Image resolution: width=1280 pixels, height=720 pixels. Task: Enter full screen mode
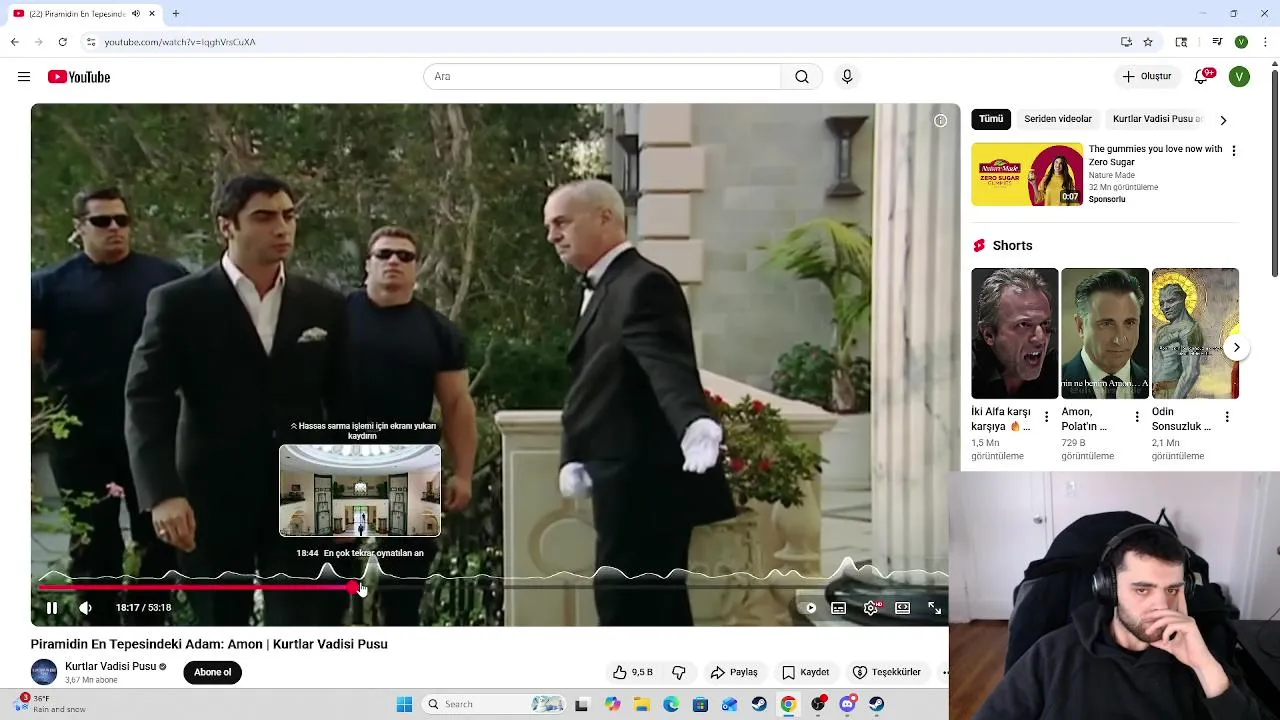click(x=934, y=607)
